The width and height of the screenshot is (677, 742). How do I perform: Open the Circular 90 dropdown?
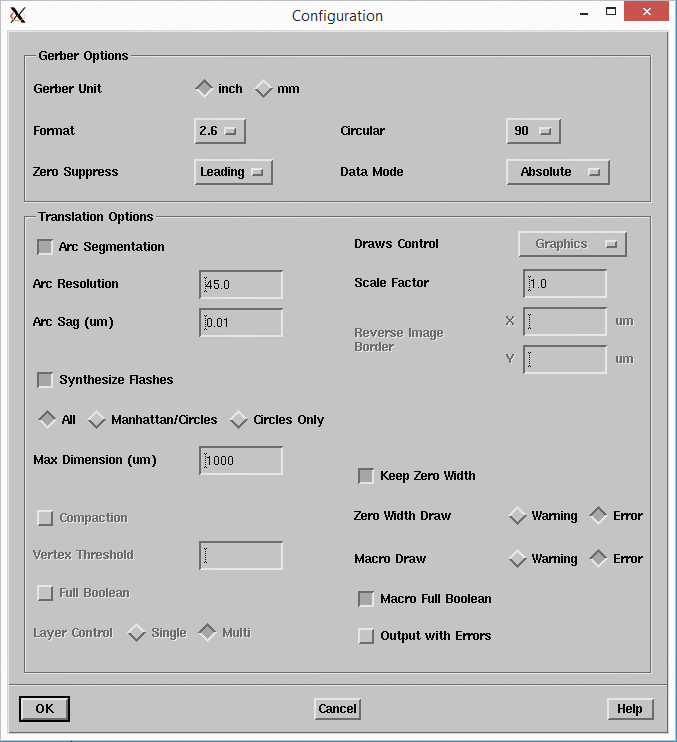(533, 131)
